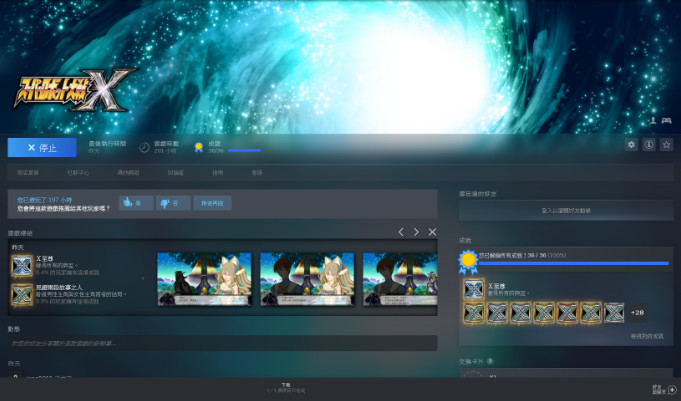Click the sun ribbon achievements badge icon
681x401 pixels.
pyautogui.click(x=468, y=262)
